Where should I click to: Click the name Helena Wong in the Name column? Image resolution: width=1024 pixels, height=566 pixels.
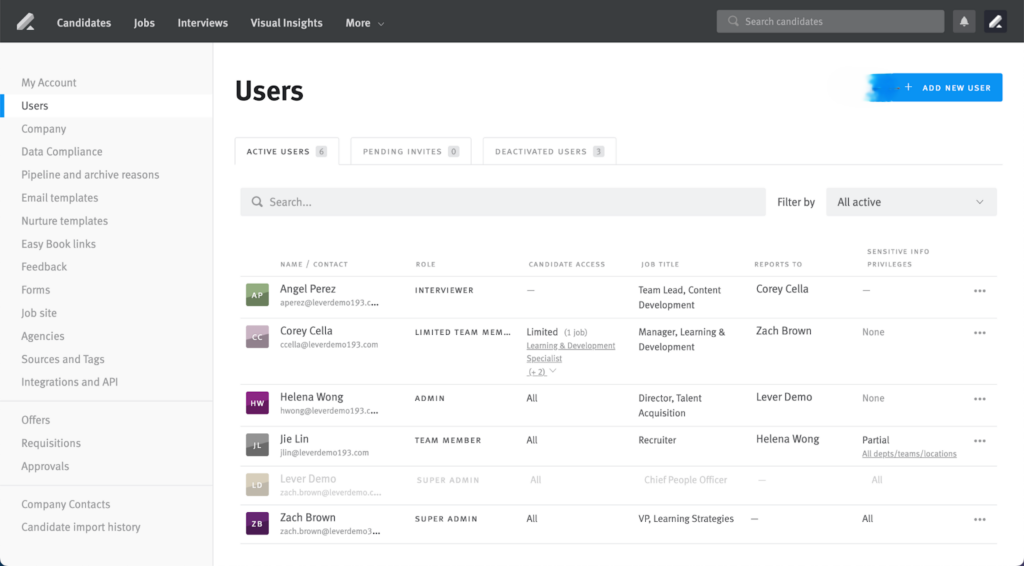312,397
